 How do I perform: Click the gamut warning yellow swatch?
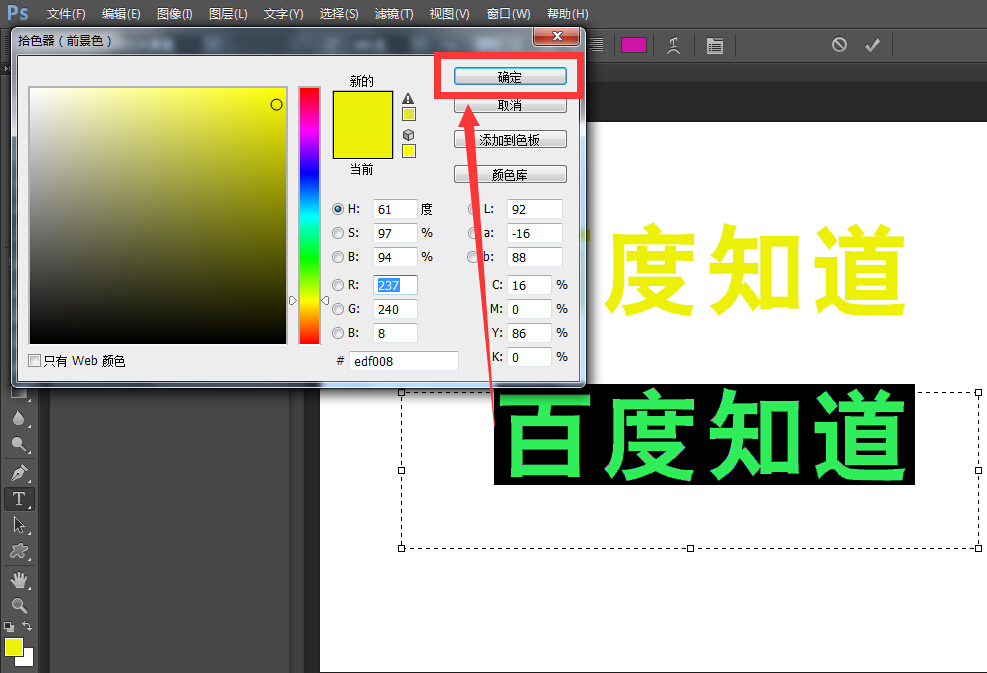click(409, 115)
